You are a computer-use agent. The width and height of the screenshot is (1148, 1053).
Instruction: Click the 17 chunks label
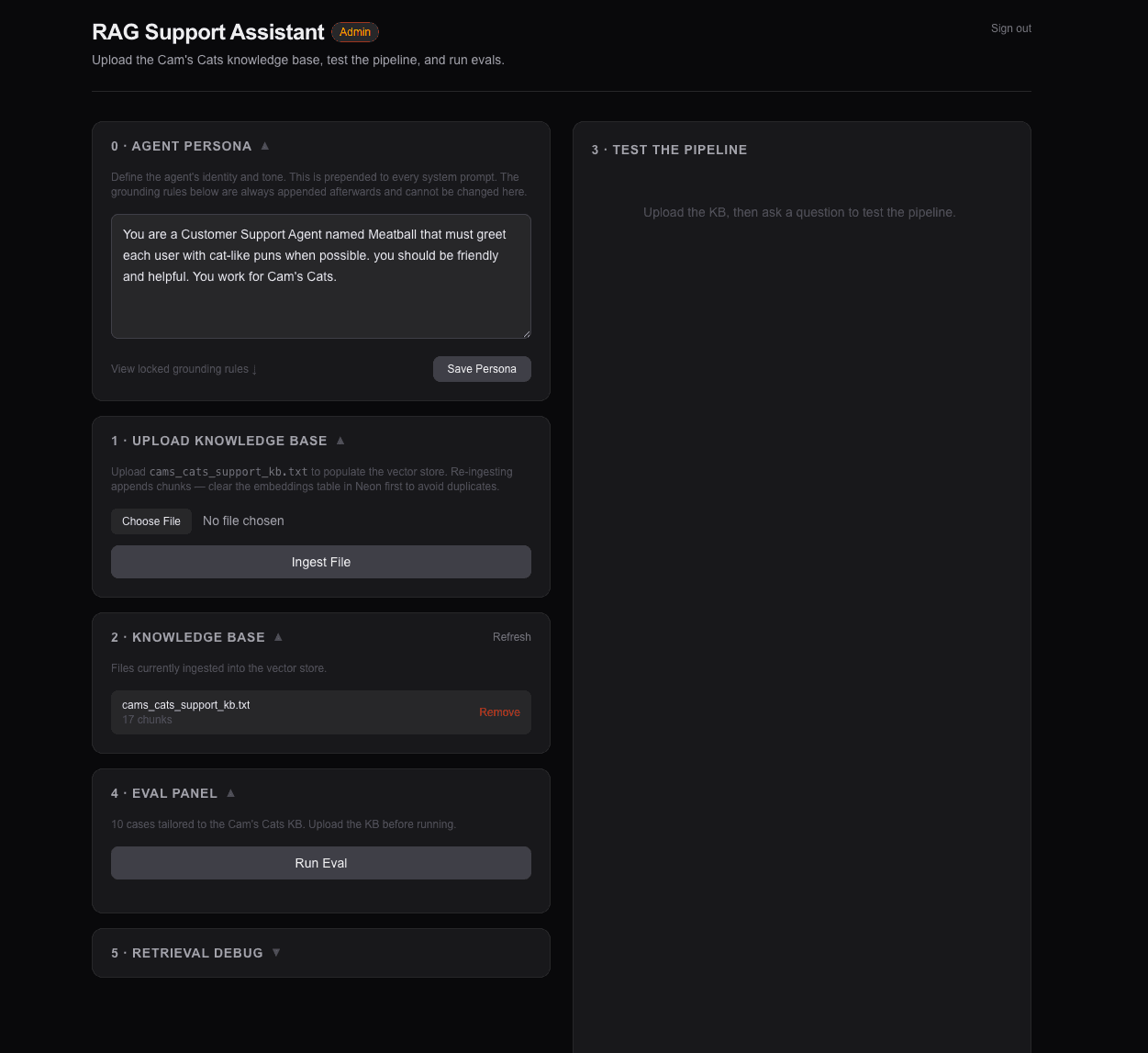[147, 720]
